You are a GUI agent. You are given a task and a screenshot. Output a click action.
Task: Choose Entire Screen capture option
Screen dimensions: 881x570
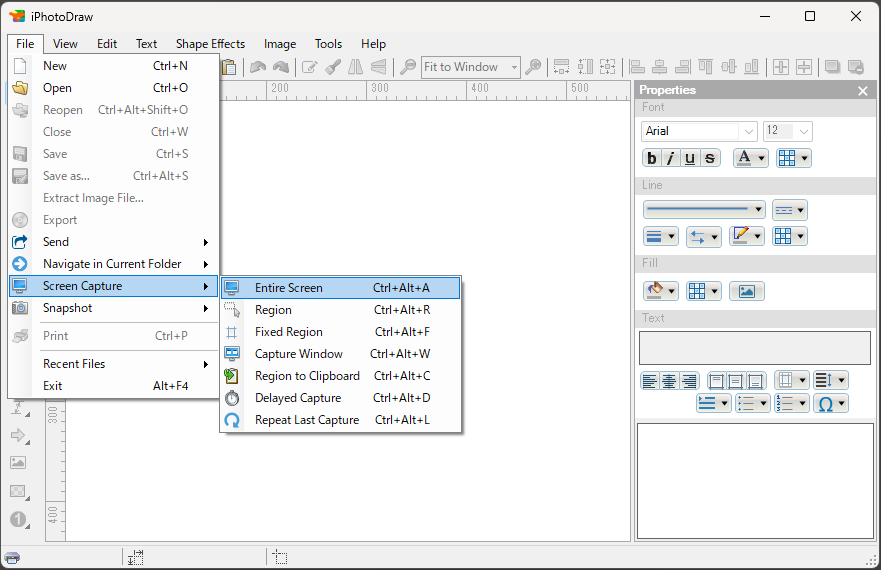coord(340,288)
